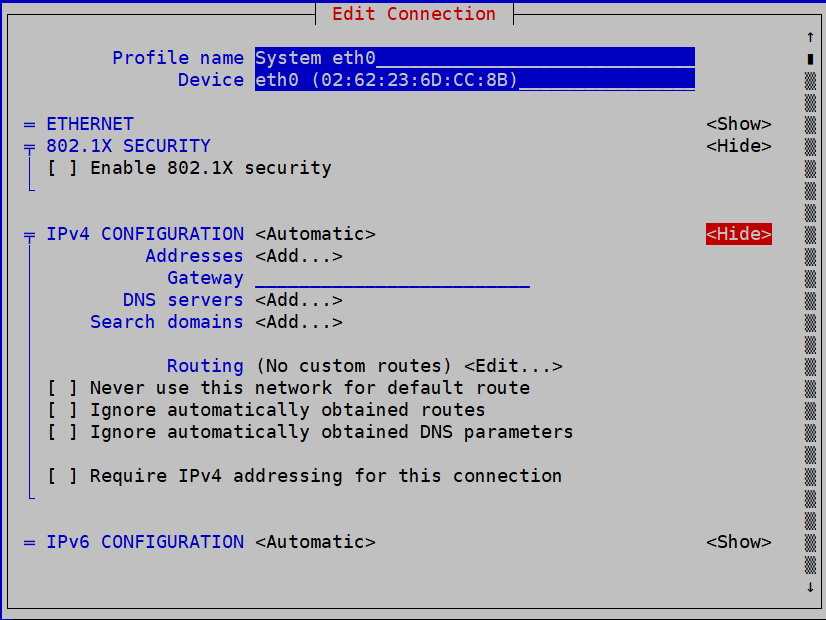Click the scrollbar down arrow
This screenshot has height=620, width=826.
pos(810,589)
